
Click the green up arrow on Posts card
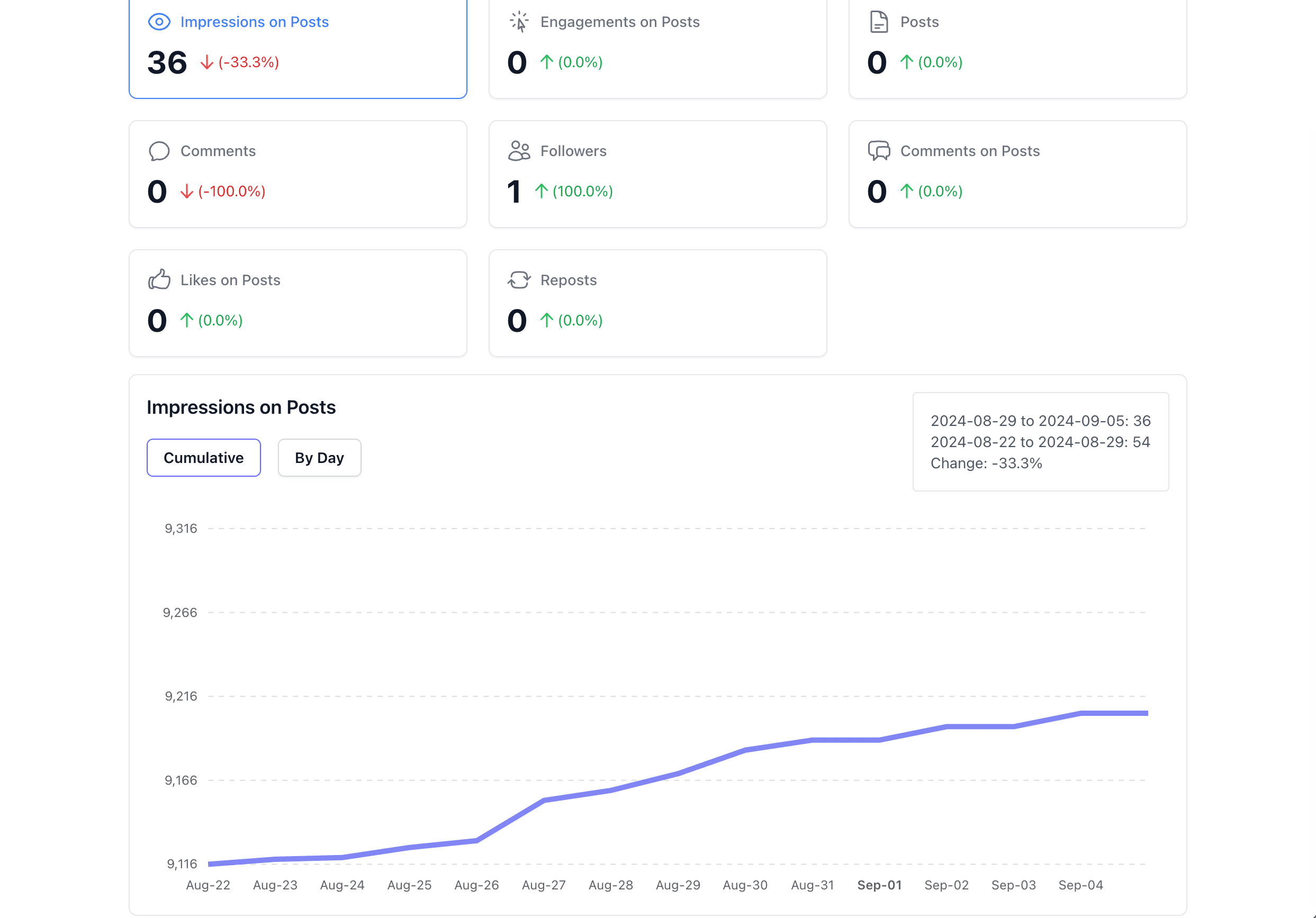906,62
